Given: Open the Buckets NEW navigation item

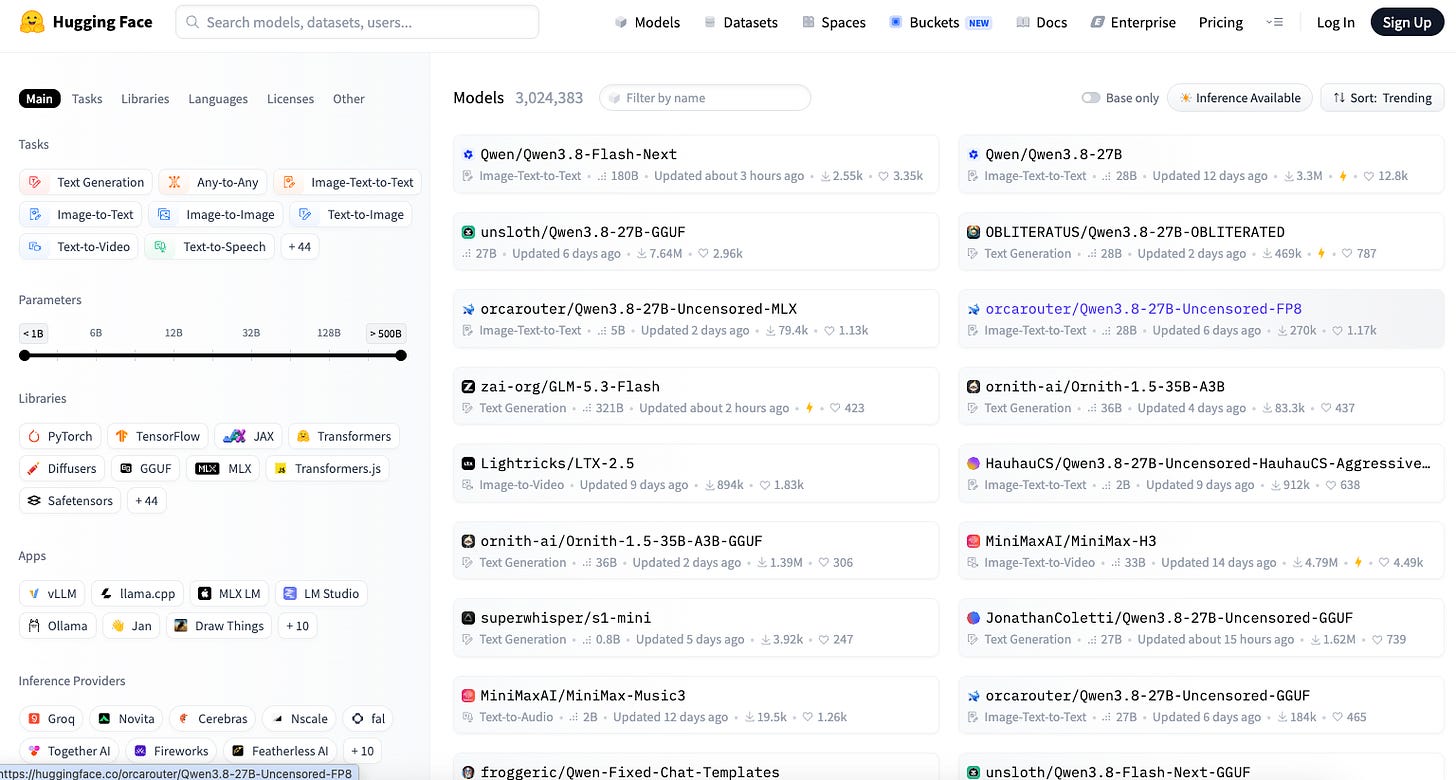Looking at the screenshot, I should pyautogui.click(x=940, y=22).
